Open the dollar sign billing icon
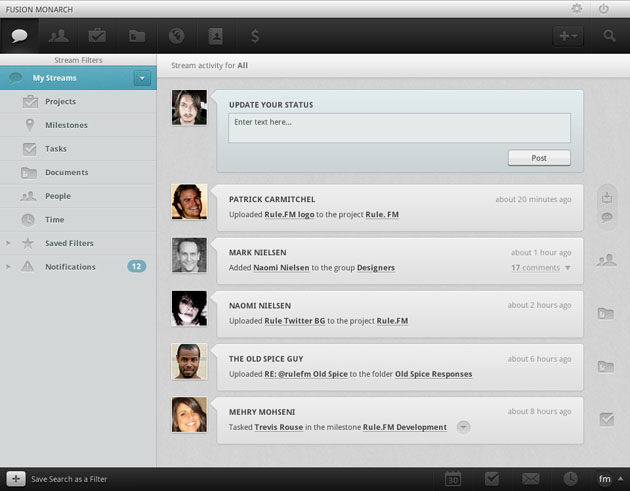The image size is (630, 491). coord(255,36)
